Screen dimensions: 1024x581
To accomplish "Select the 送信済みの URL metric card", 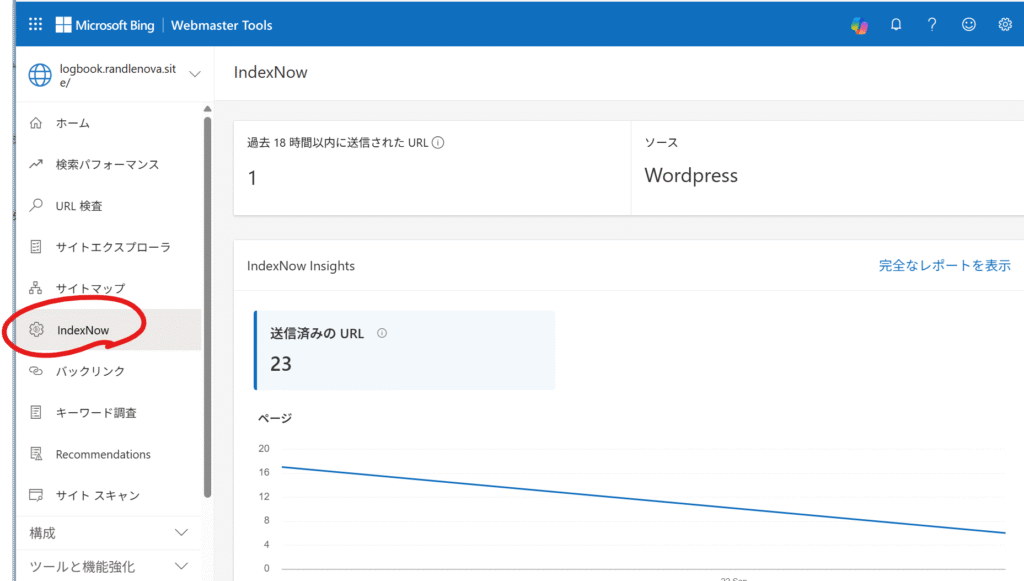I will [404, 350].
